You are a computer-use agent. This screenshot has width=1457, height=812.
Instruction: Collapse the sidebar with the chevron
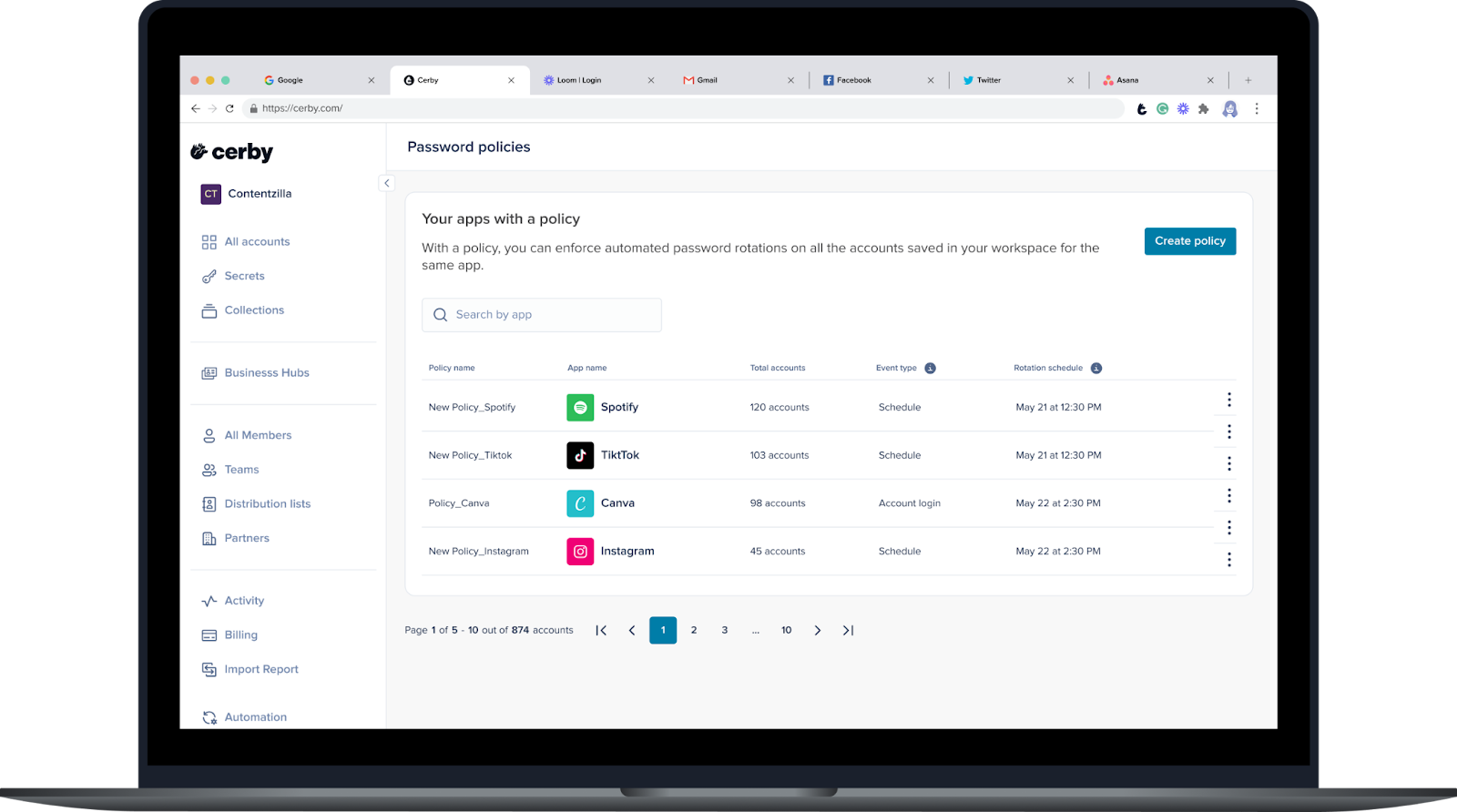pyautogui.click(x=386, y=183)
